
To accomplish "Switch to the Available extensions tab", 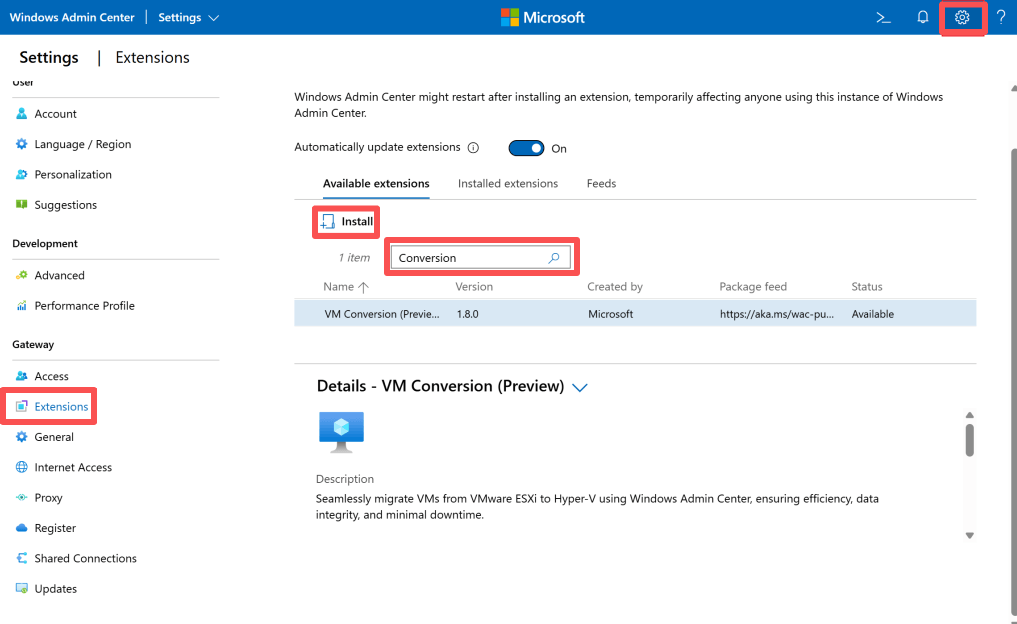I will 376,184.
